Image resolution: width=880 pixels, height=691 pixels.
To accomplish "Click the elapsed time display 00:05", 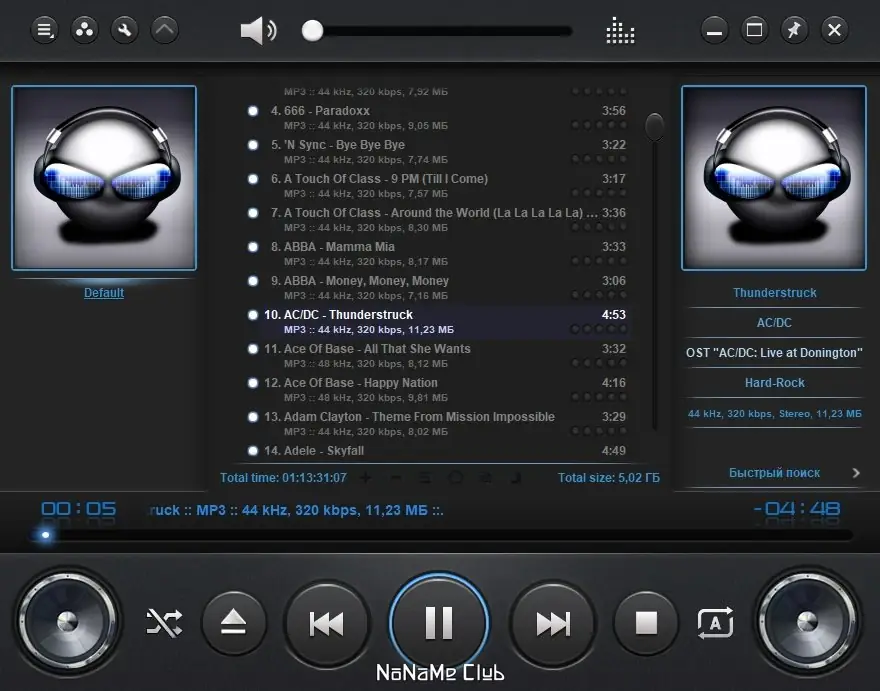I will click(x=79, y=509).
